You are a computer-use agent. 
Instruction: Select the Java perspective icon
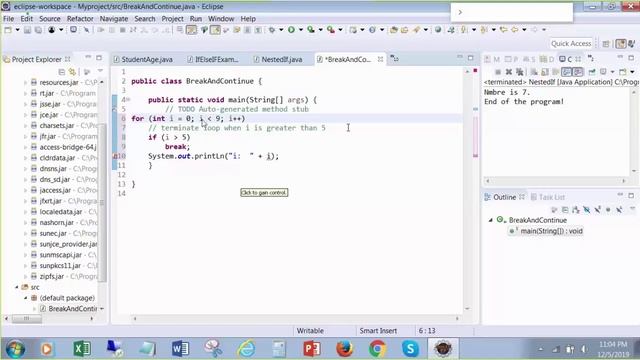click(x=621, y=44)
